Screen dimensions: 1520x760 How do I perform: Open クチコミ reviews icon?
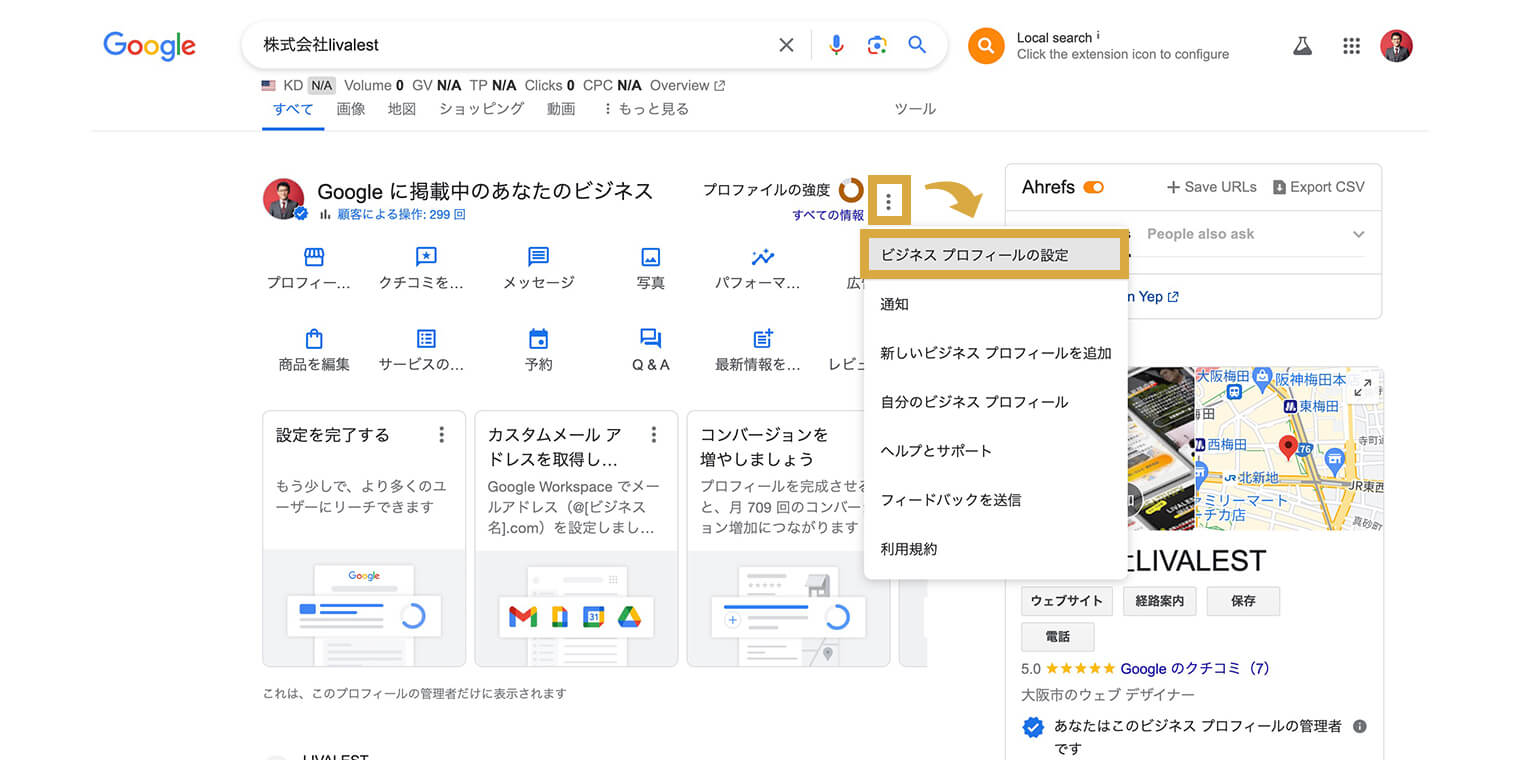tap(426, 257)
